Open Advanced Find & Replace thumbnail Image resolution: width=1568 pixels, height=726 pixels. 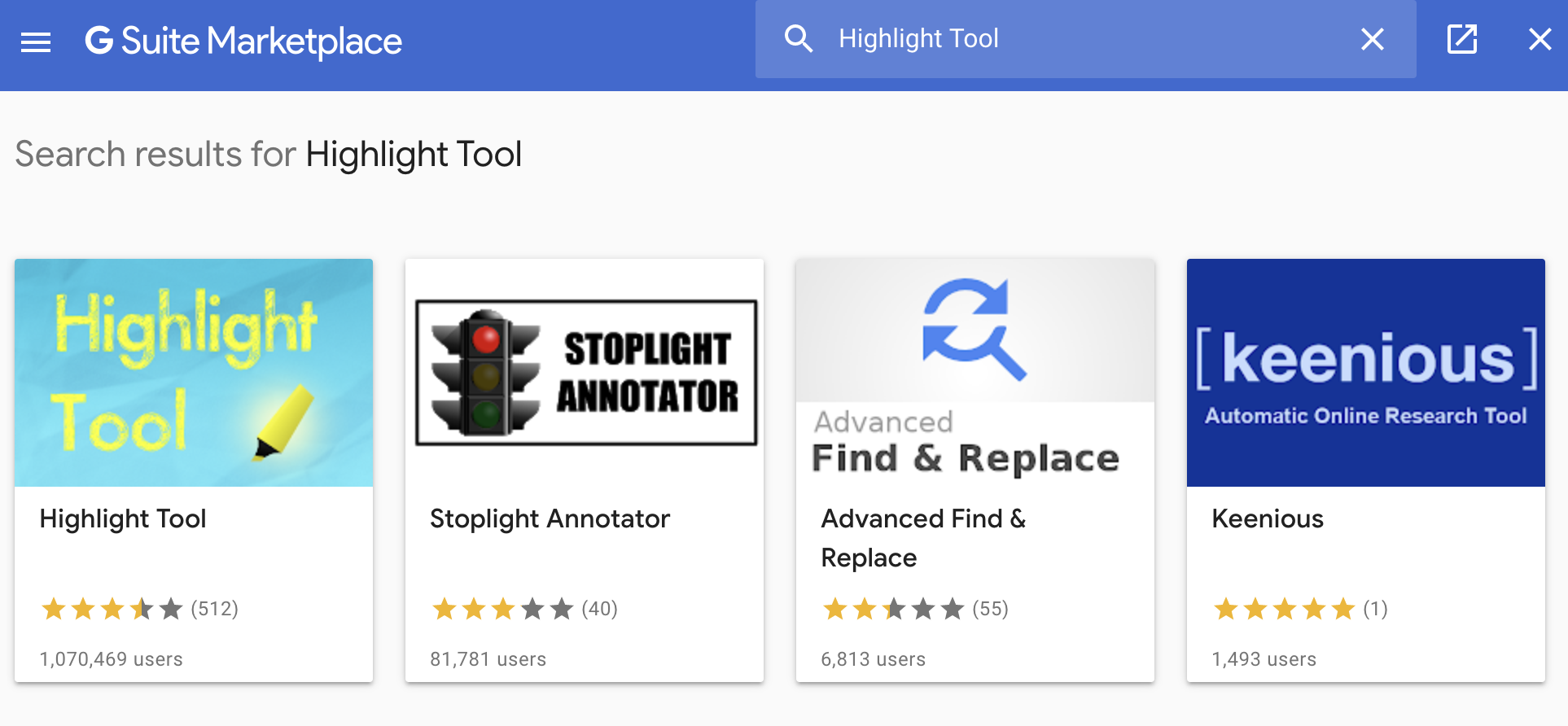[x=975, y=373]
